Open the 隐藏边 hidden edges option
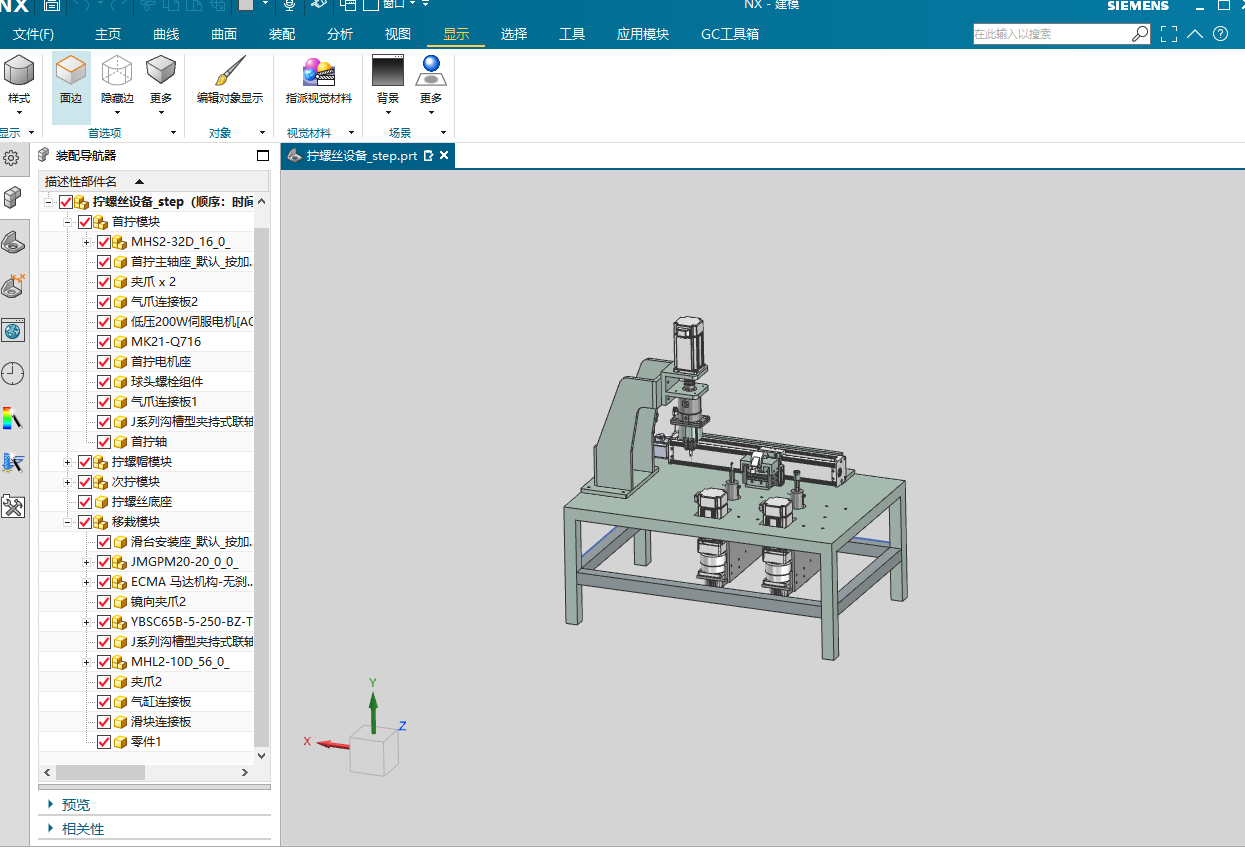1245x859 pixels. [117, 83]
